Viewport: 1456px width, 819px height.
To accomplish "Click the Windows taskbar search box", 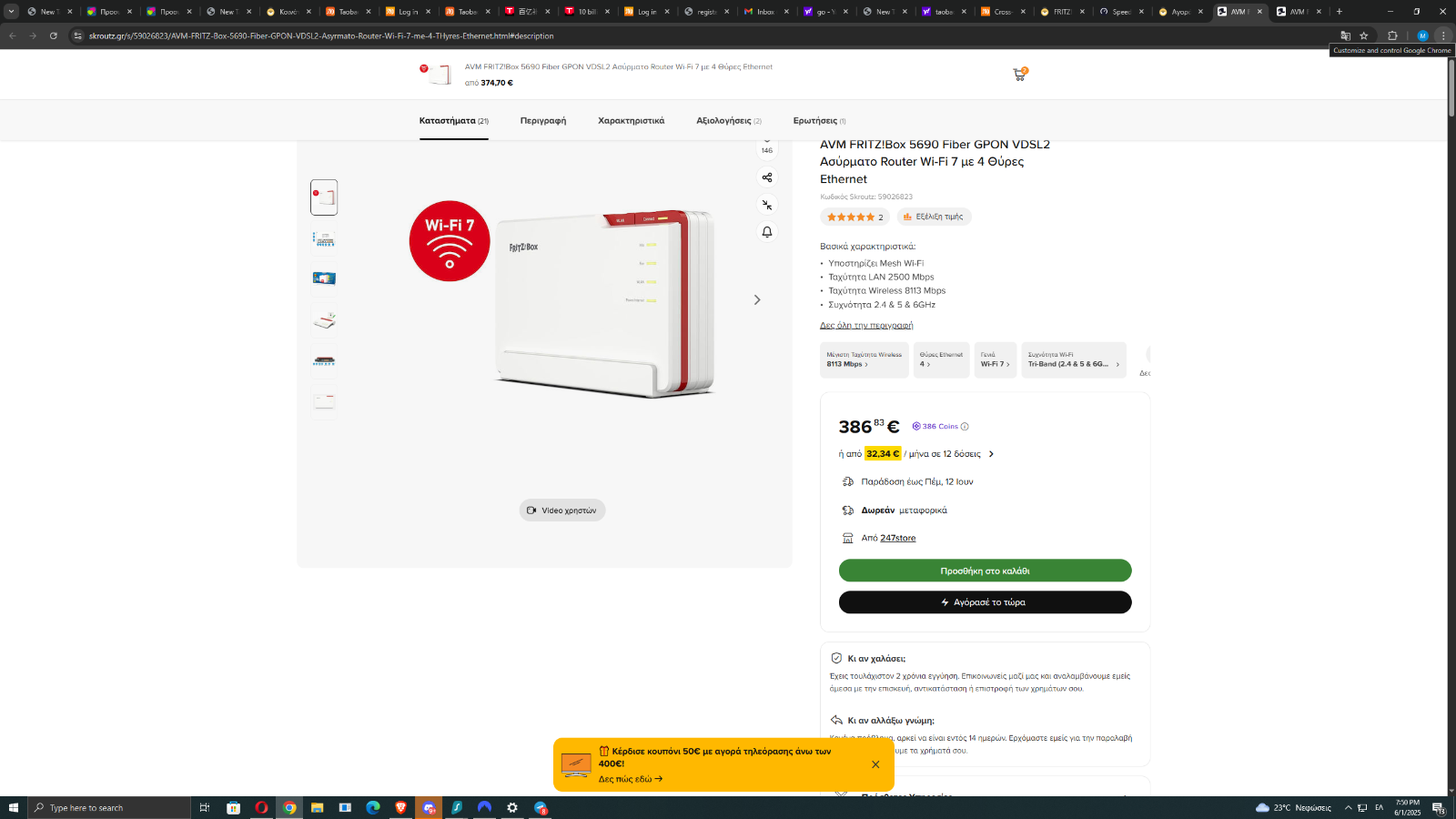I will click(109, 807).
